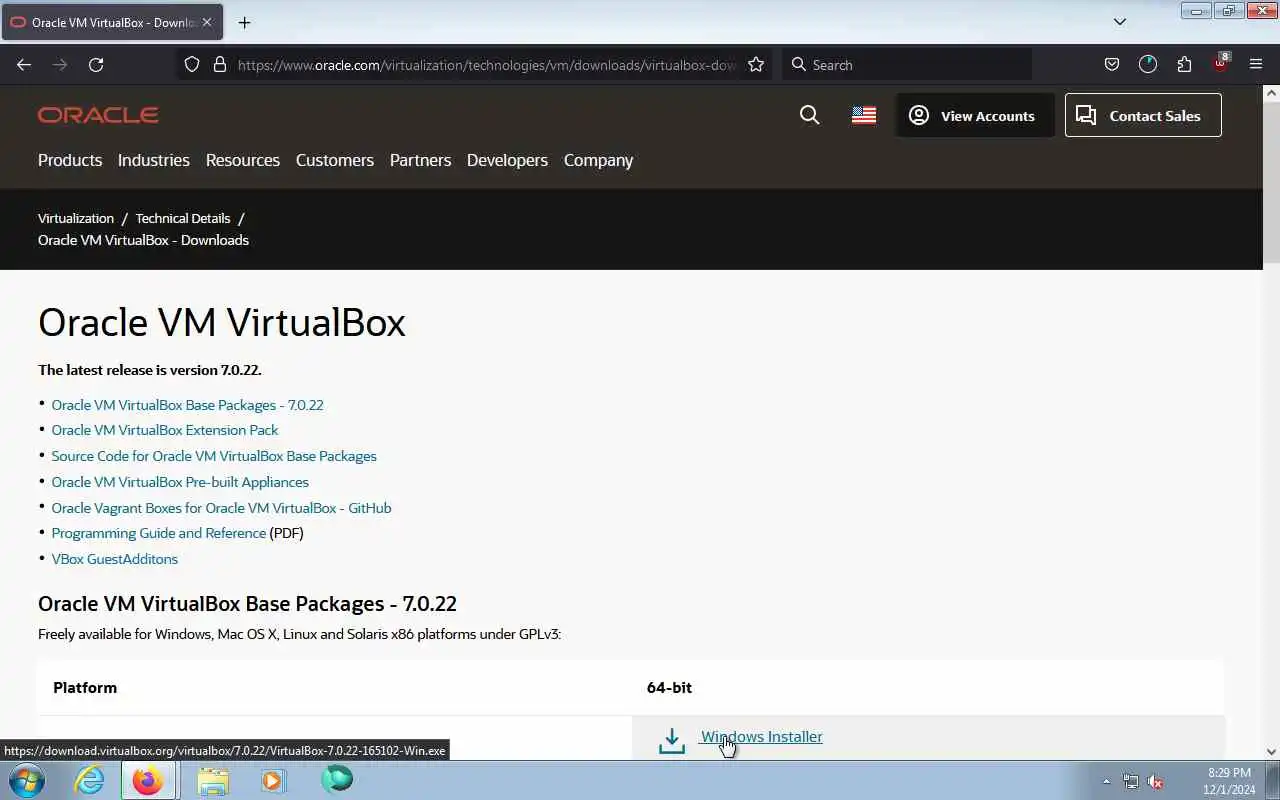Image resolution: width=1280 pixels, height=800 pixels.
Task: Open the Windows Start menu
Action: [x=27, y=780]
